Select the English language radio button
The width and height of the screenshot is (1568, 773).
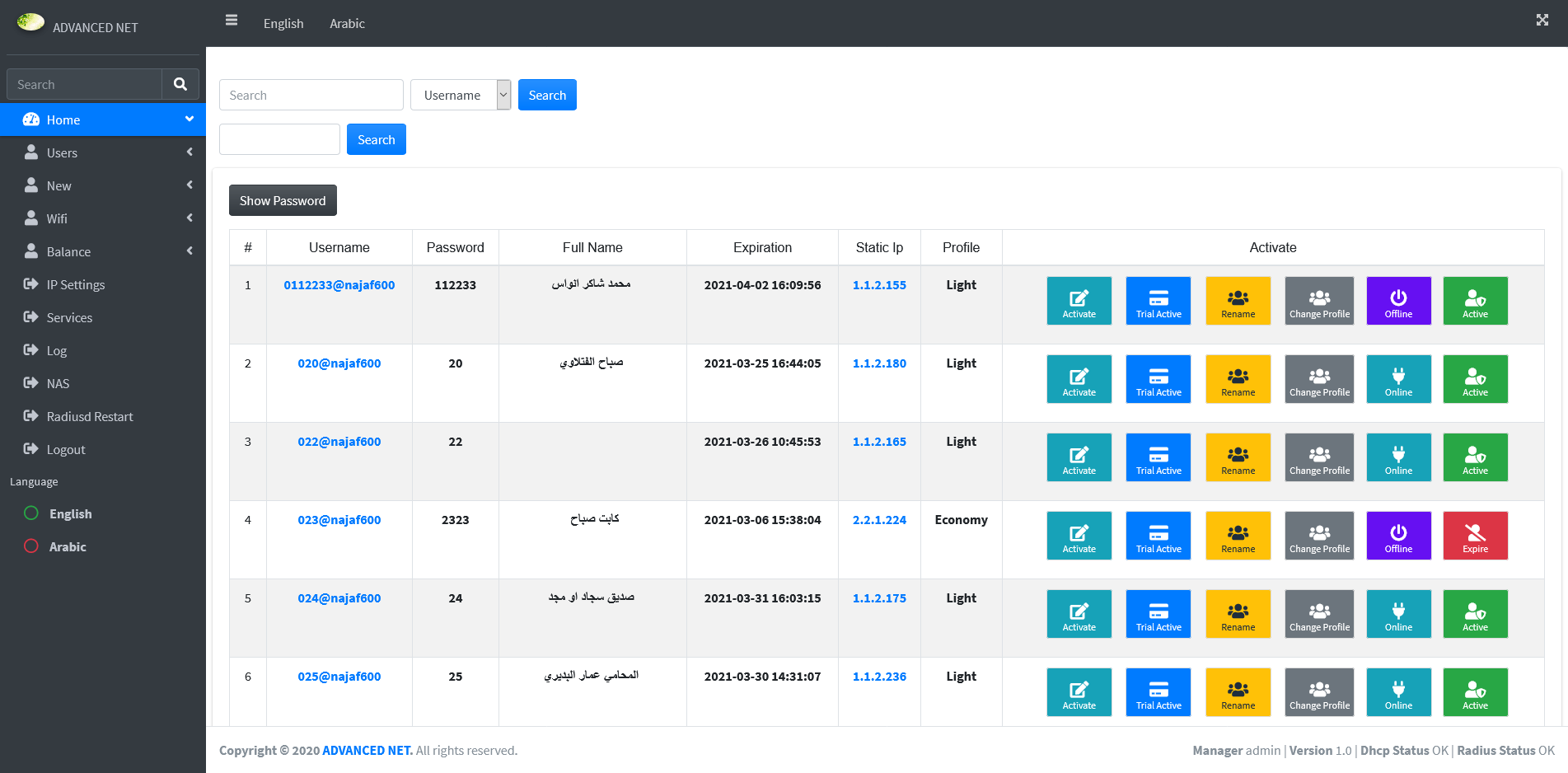(x=30, y=513)
